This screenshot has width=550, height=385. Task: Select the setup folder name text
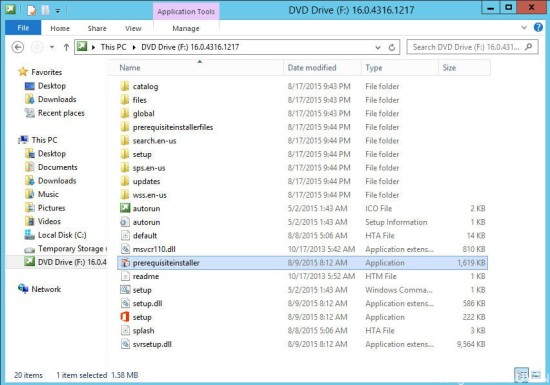point(142,154)
